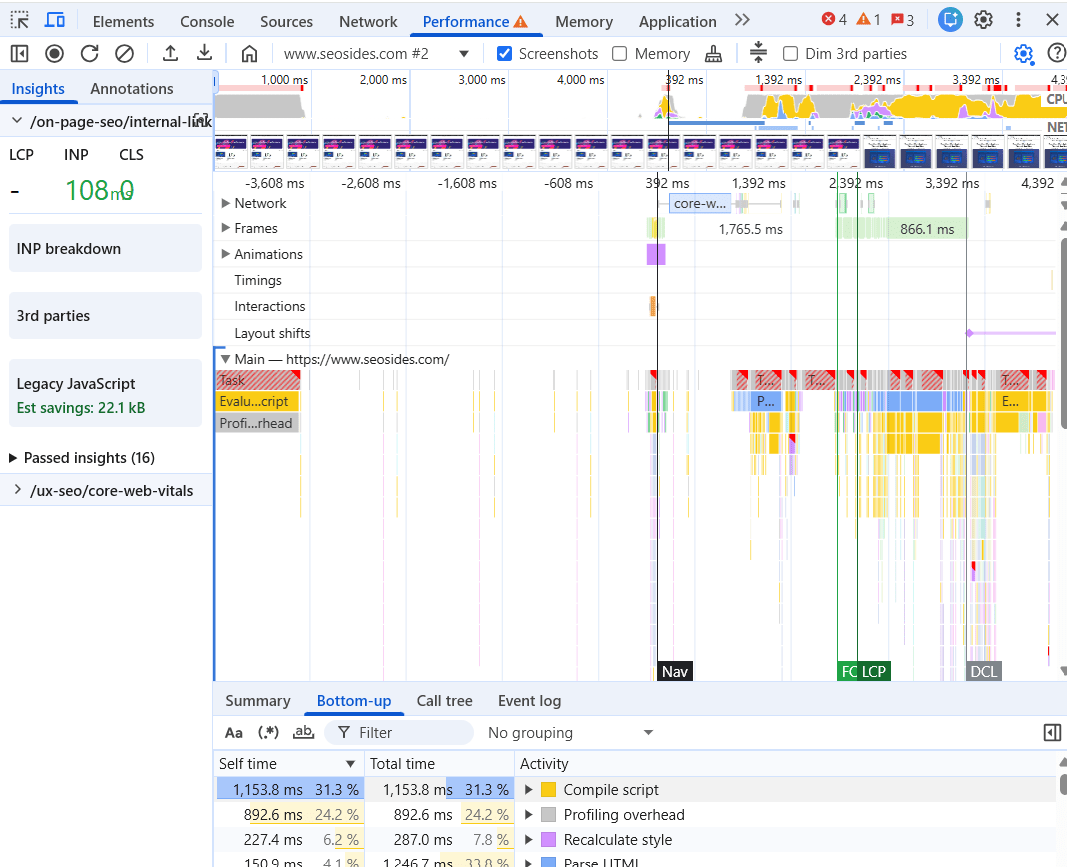
Task: Open the DevTools three-dot menu
Action: click(x=1018, y=20)
